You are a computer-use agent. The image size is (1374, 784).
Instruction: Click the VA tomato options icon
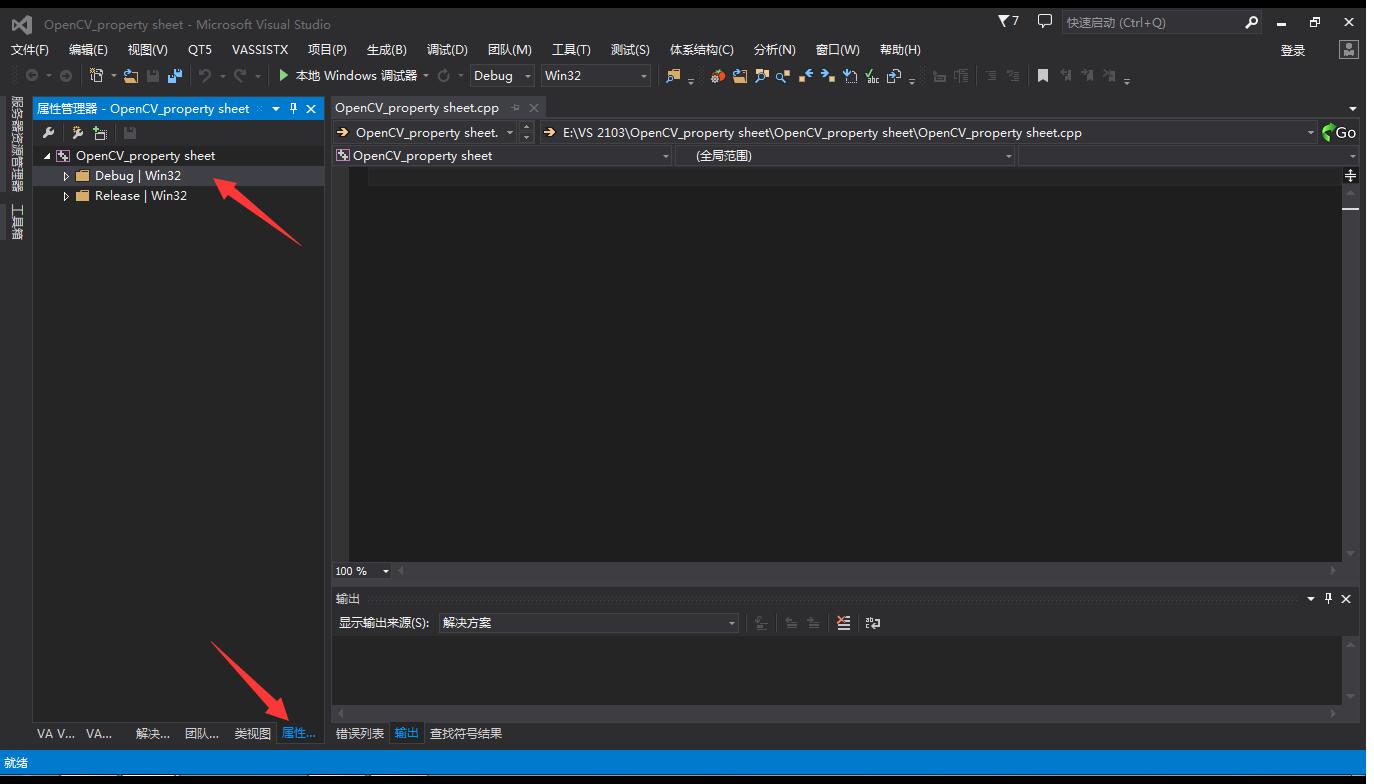717,75
